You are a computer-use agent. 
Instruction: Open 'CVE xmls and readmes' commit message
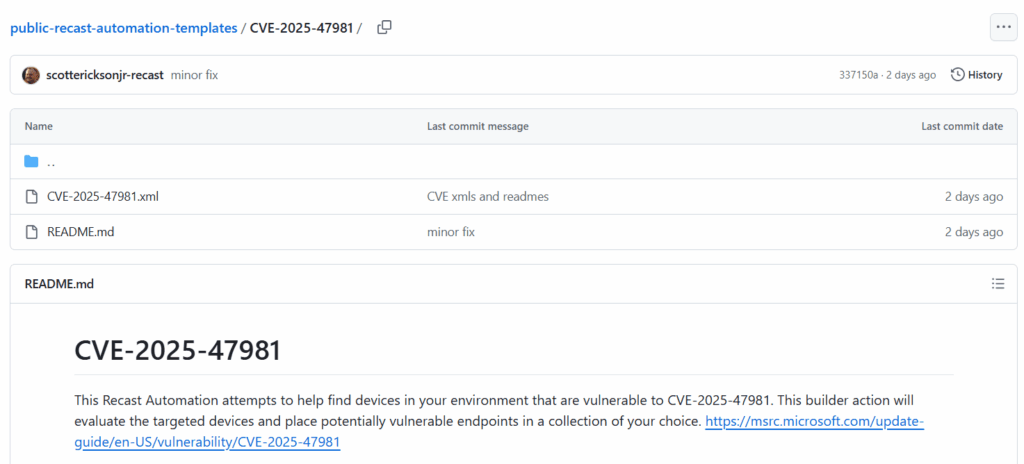488,197
